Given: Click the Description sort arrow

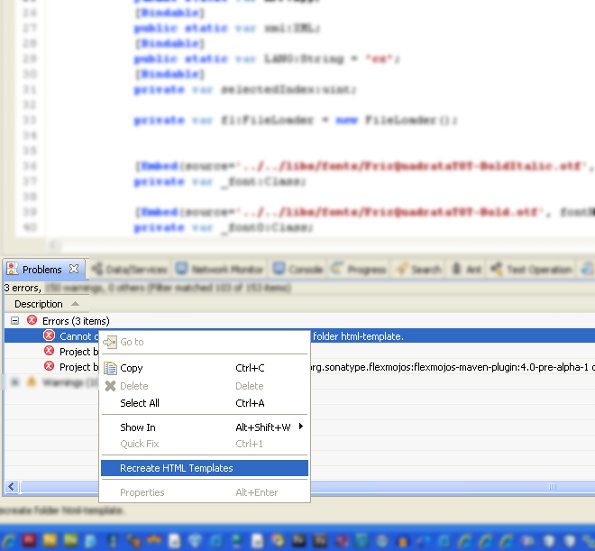Looking at the screenshot, I should (x=75, y=304).
